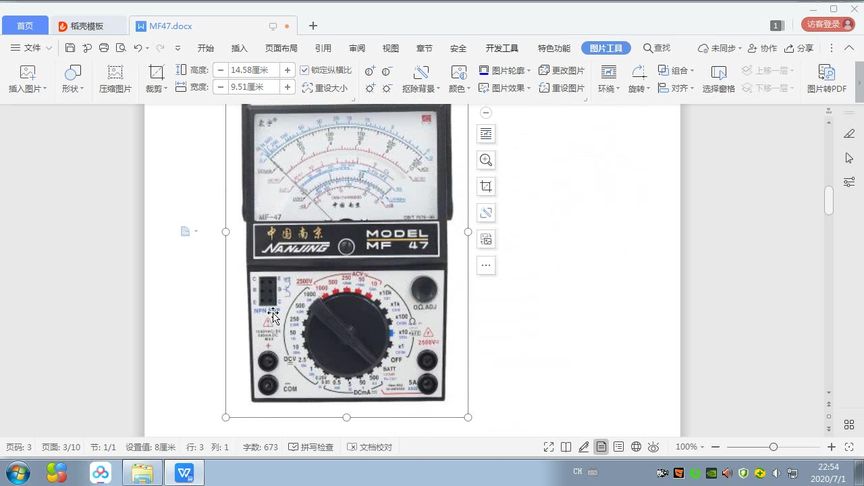Open the Selection Pane (选择窗格)
The width and height of the screenshot is (864, 486).
719,78
